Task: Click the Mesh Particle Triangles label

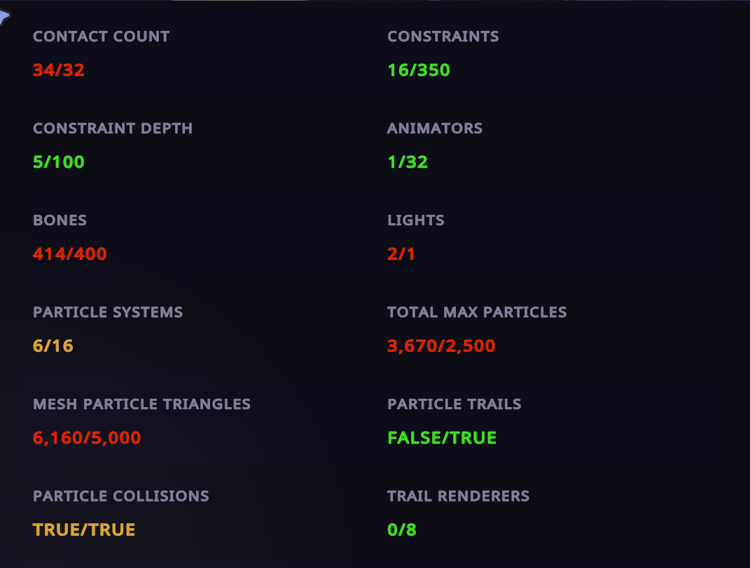Action: [x=142, y=404]
